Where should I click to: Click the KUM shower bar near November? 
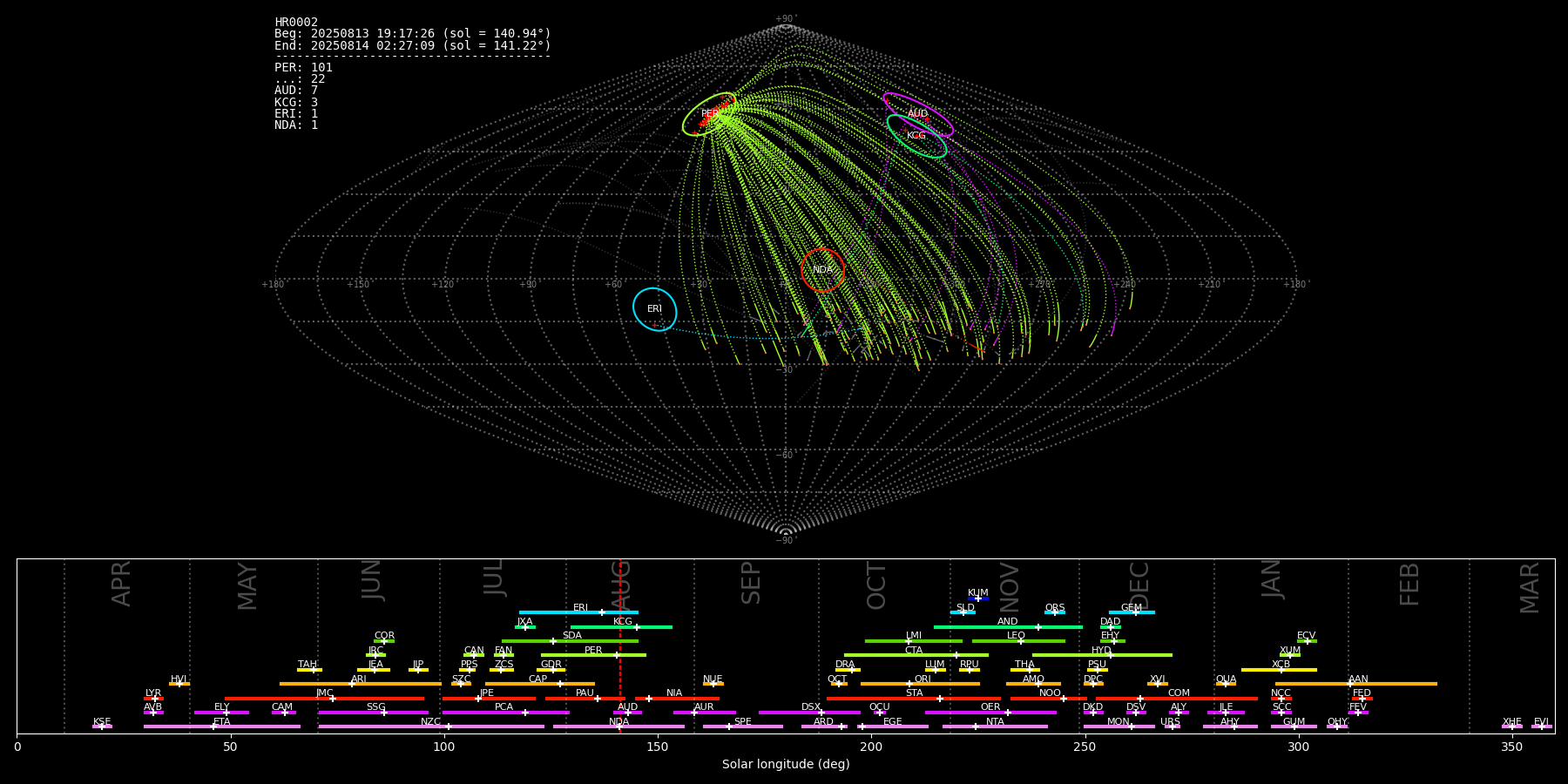click(978, 598)
